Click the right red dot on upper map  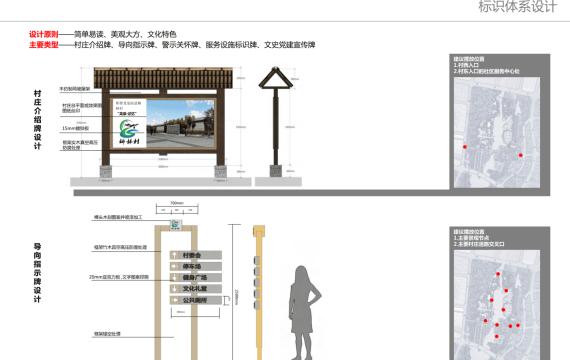(521, 155)
